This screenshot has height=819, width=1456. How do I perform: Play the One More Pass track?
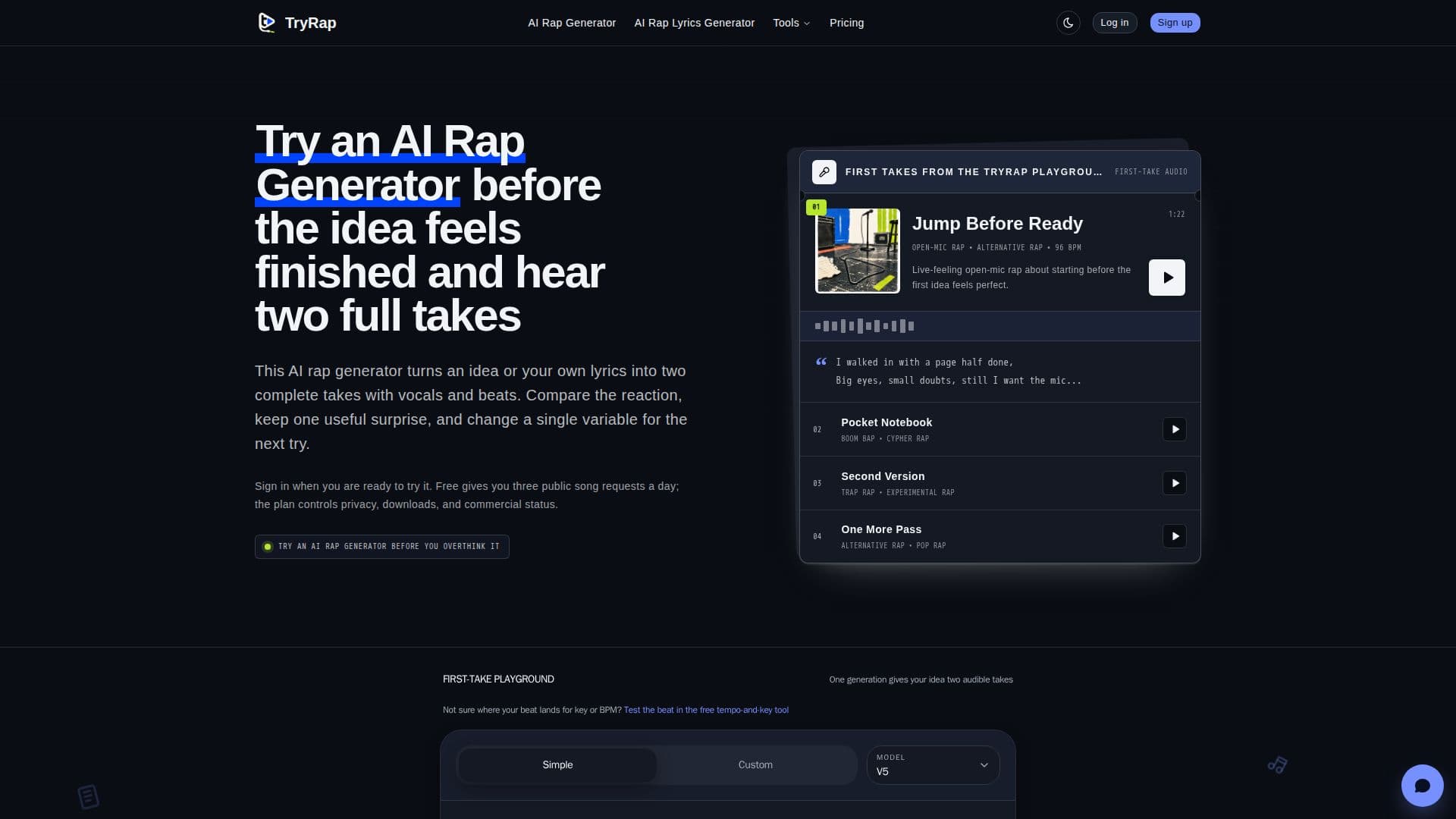pos(1174,536)
